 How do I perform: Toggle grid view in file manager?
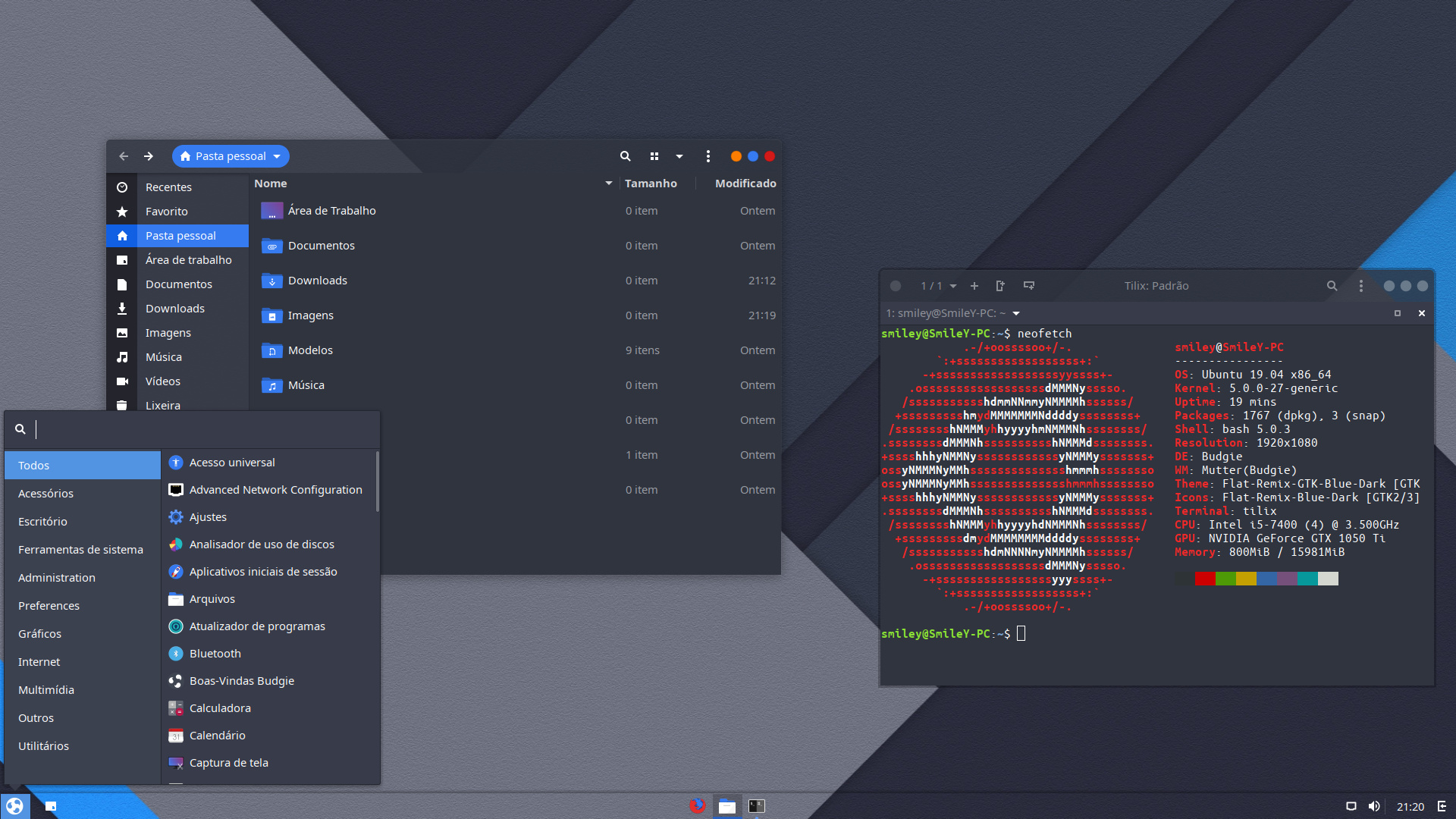click(654, 156)
